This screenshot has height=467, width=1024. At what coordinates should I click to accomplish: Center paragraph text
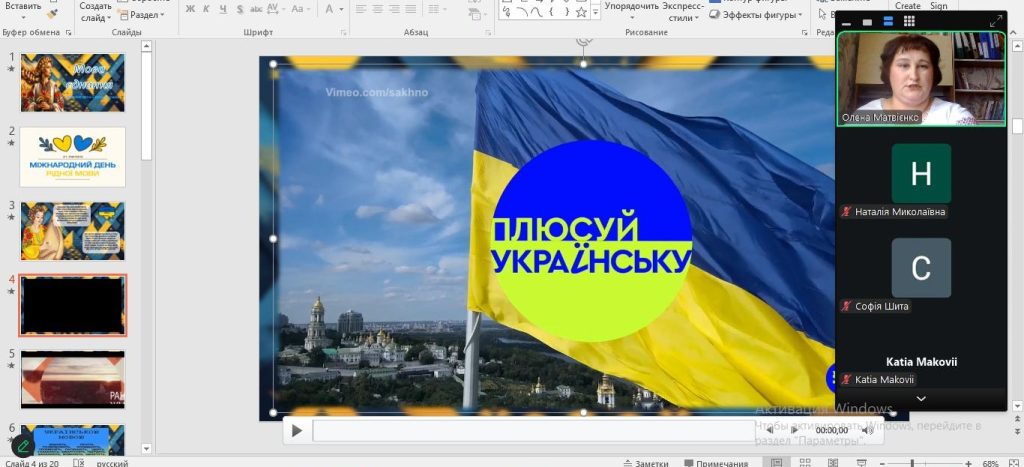377,9
